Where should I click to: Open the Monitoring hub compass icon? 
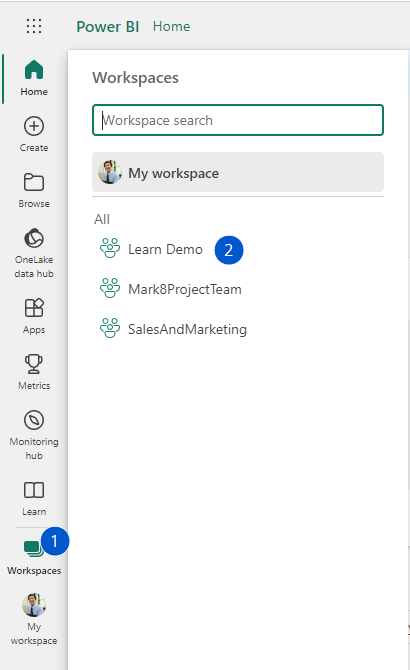(x=34, y=420)
